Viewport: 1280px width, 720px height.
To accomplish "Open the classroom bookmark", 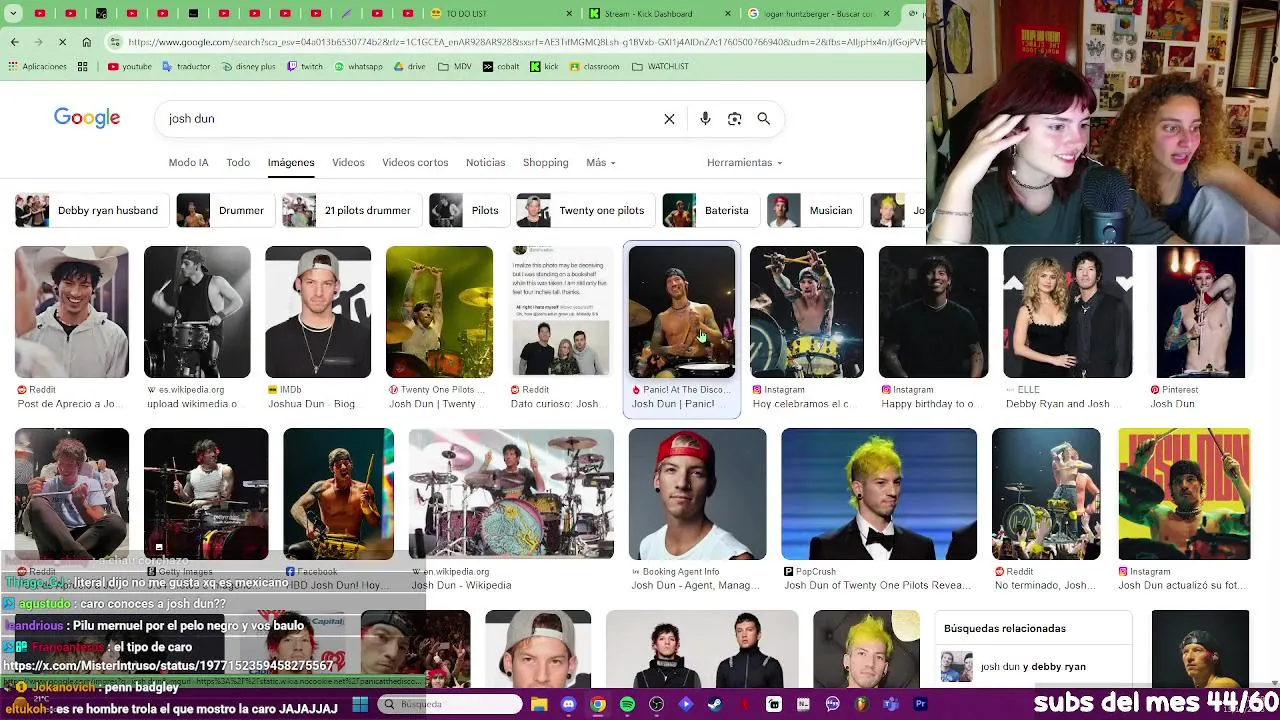I will 595,67.
